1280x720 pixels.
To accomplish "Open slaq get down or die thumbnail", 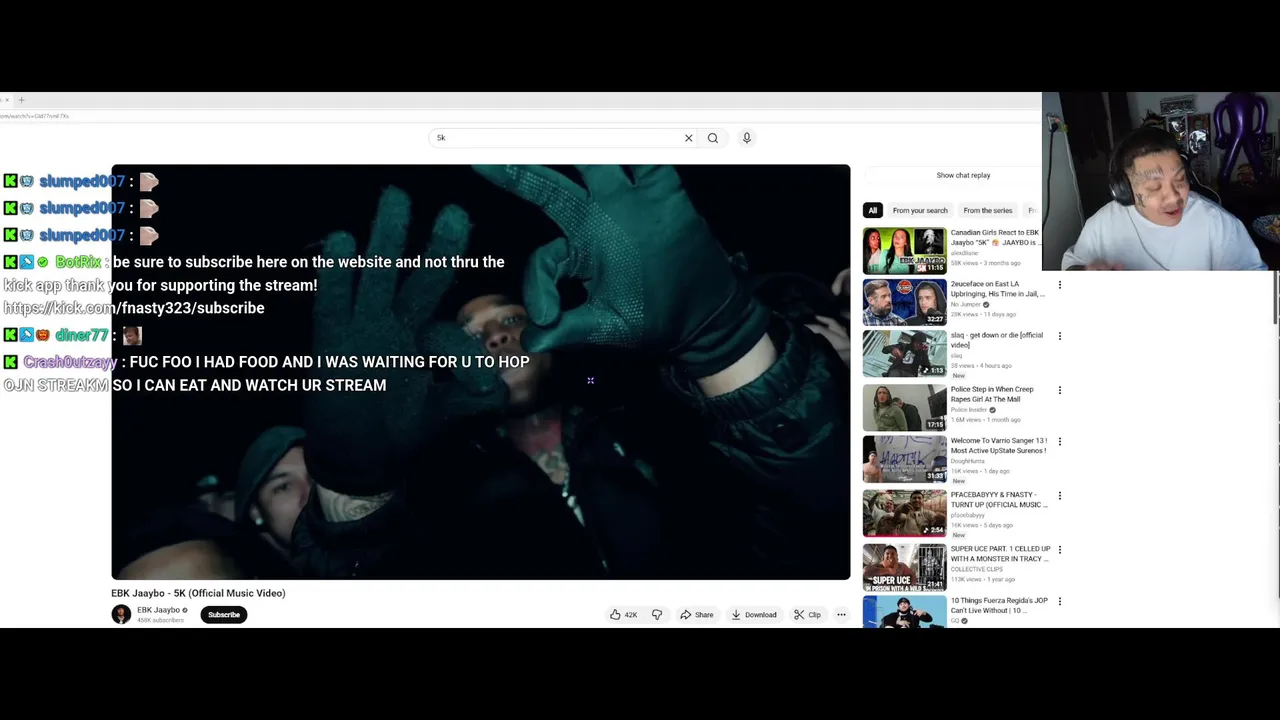I will click(x=904, y=354).
